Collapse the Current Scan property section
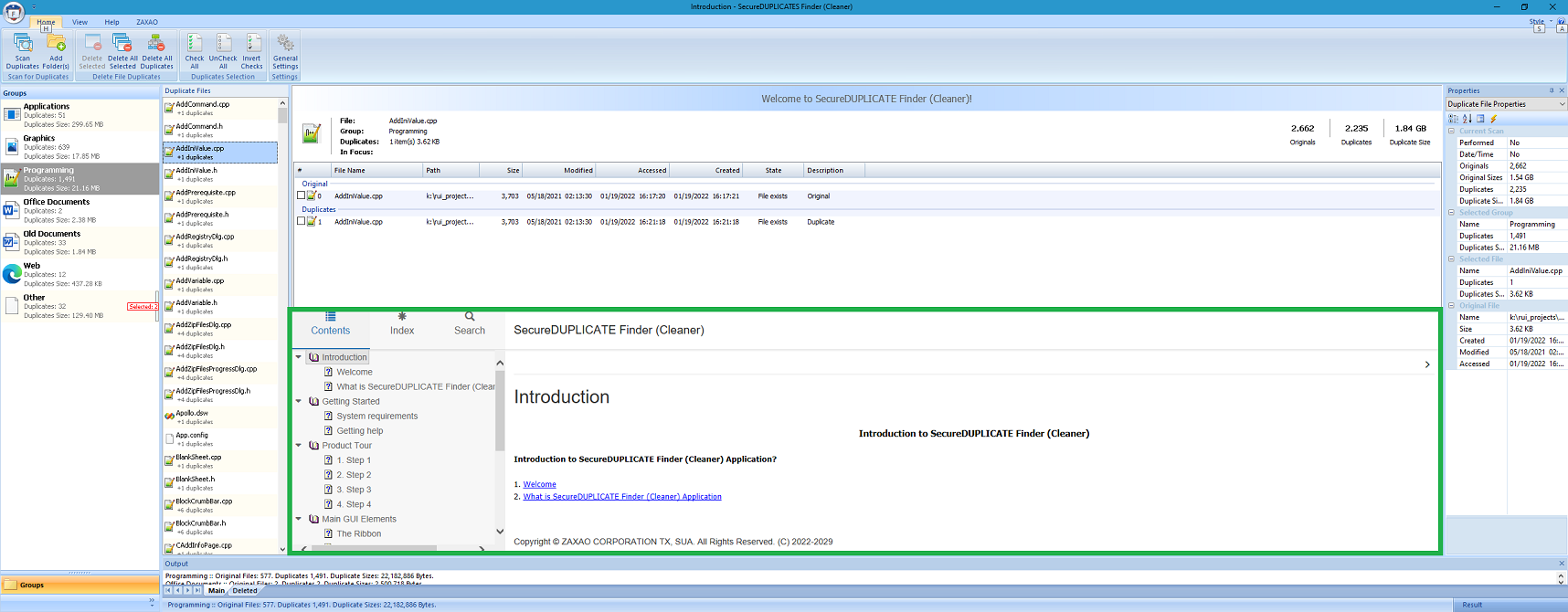Viewport: 1568px width, 612px height. point(1452,132)
